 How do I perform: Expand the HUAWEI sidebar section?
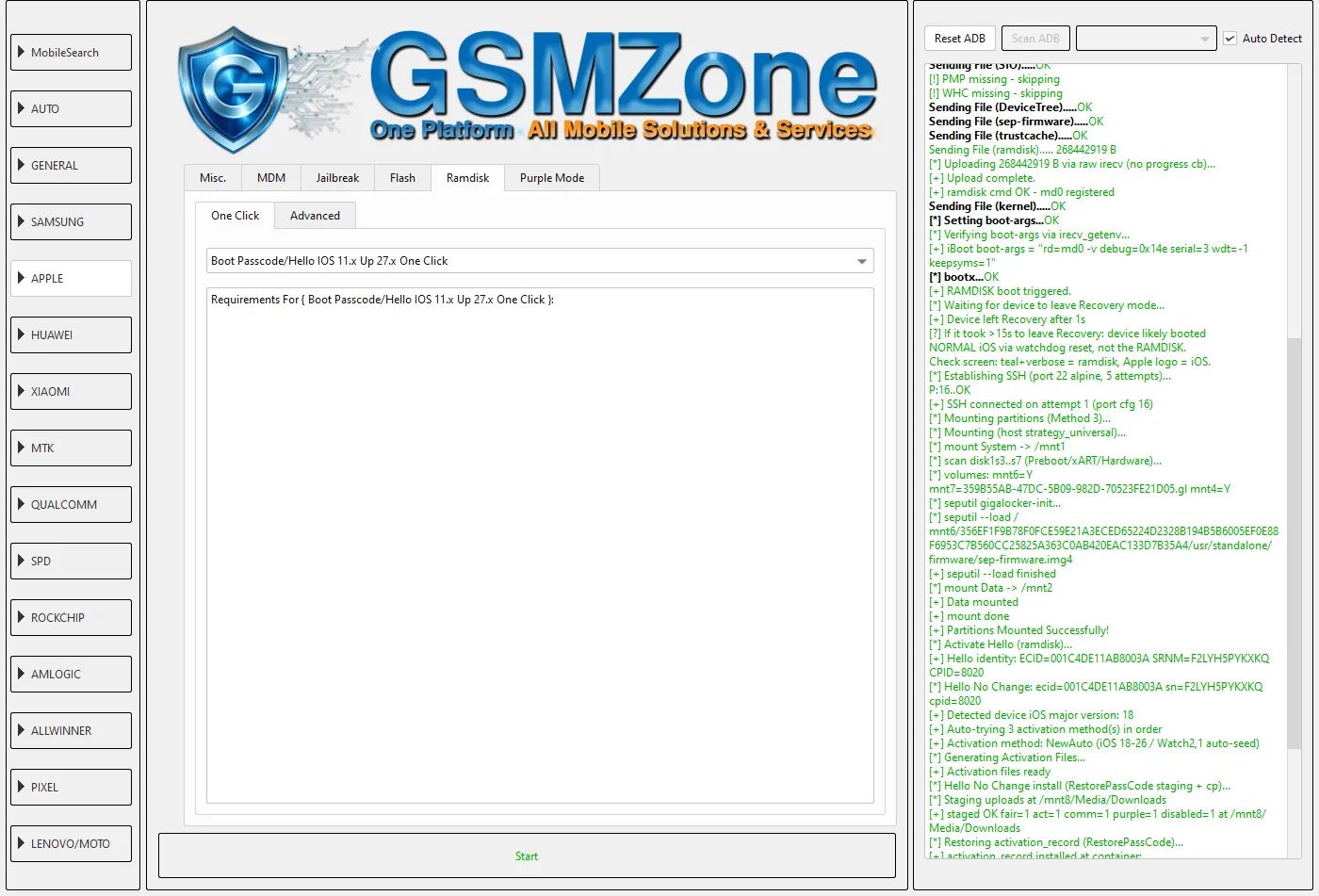(71, 335)
